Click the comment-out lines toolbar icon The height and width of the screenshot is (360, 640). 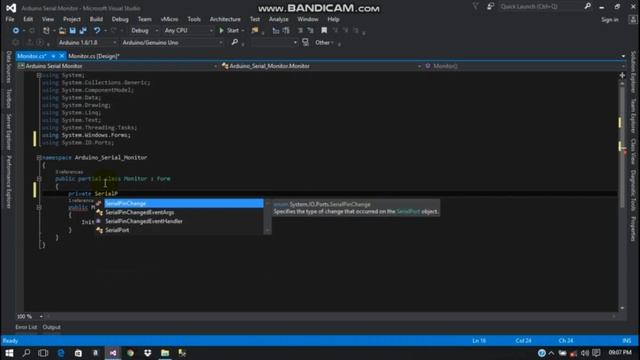[x=300, y=30]
